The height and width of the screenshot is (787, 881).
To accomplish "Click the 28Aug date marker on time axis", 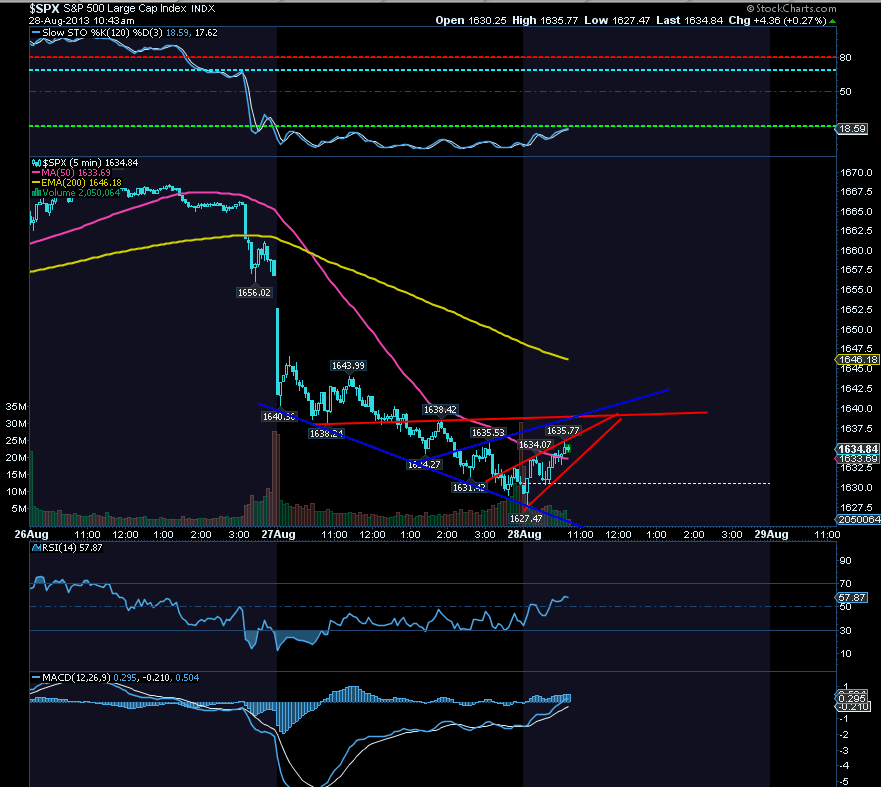I will [524, 534].
